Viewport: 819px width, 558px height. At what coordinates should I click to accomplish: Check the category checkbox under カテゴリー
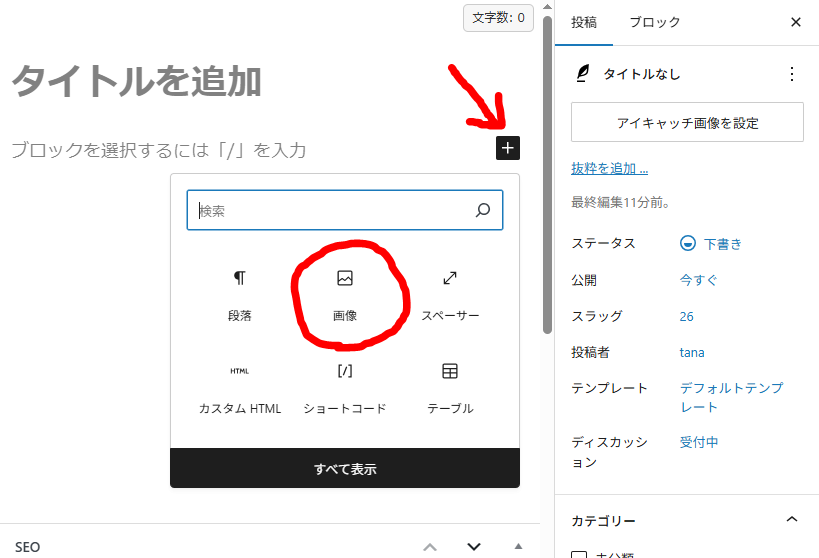click(x=579, y=553)
